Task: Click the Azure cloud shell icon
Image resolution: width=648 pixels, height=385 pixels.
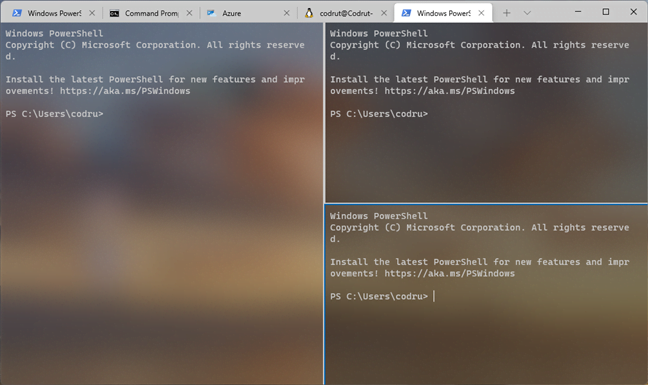Action: [x=212, y=13]
